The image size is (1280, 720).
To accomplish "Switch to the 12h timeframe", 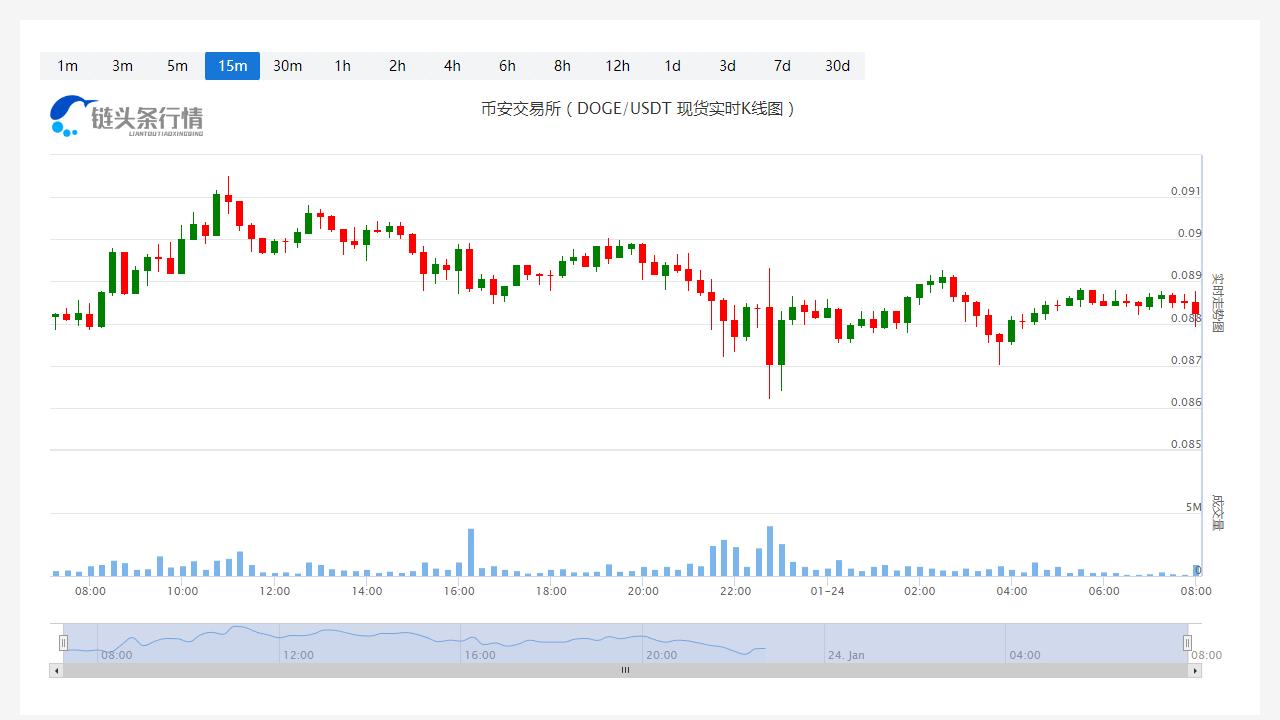I will click(x=617, y=66).
